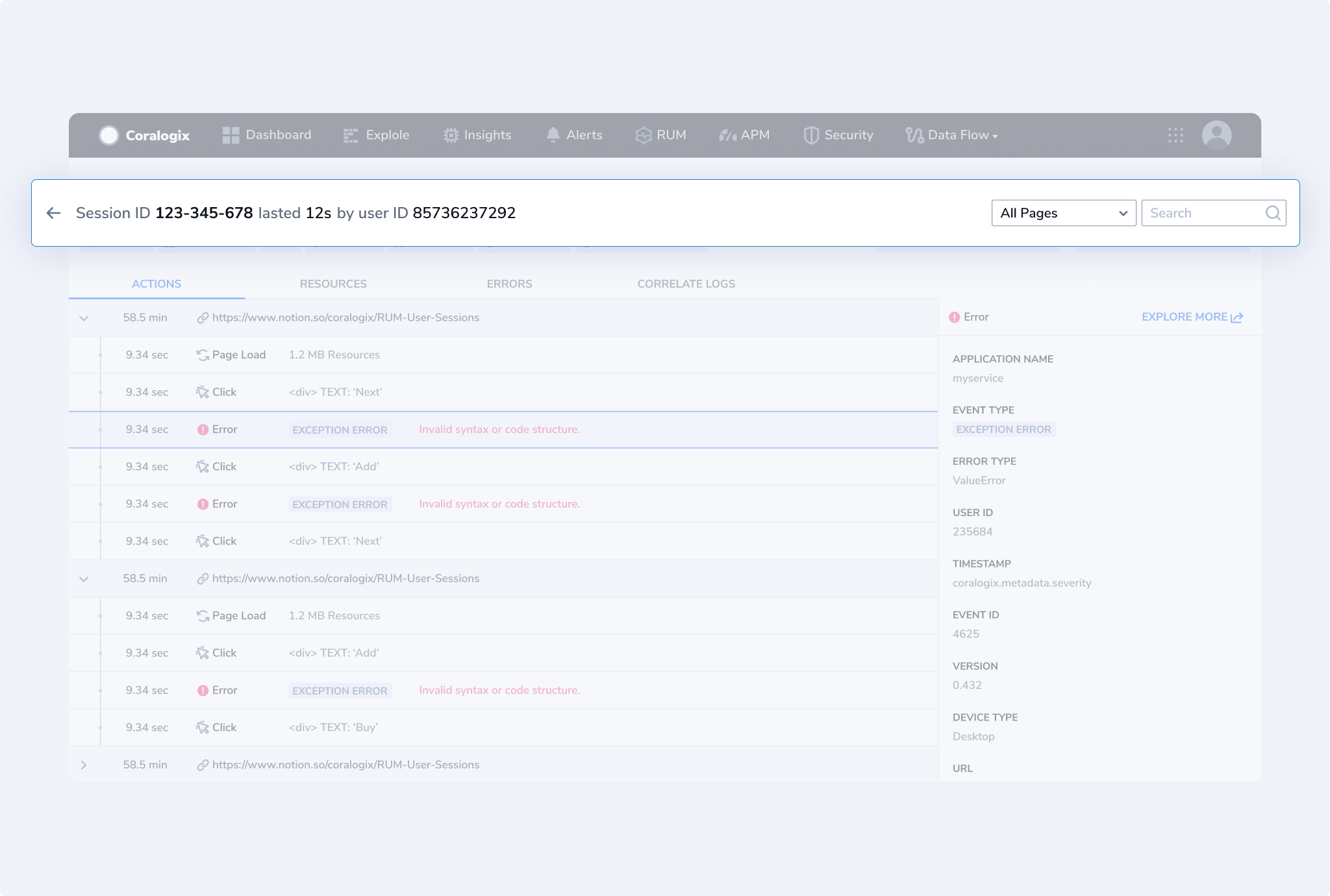Switch to the Actions tab
Viewport: 1330px width, 896px height.
coord(157,284)
